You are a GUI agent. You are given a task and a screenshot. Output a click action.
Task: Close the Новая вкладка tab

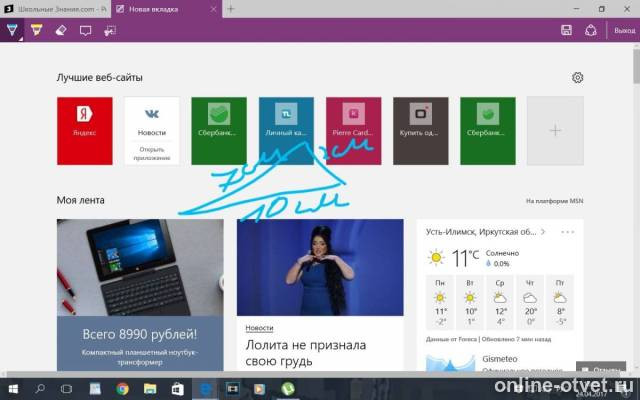click(x=213, y=9)
